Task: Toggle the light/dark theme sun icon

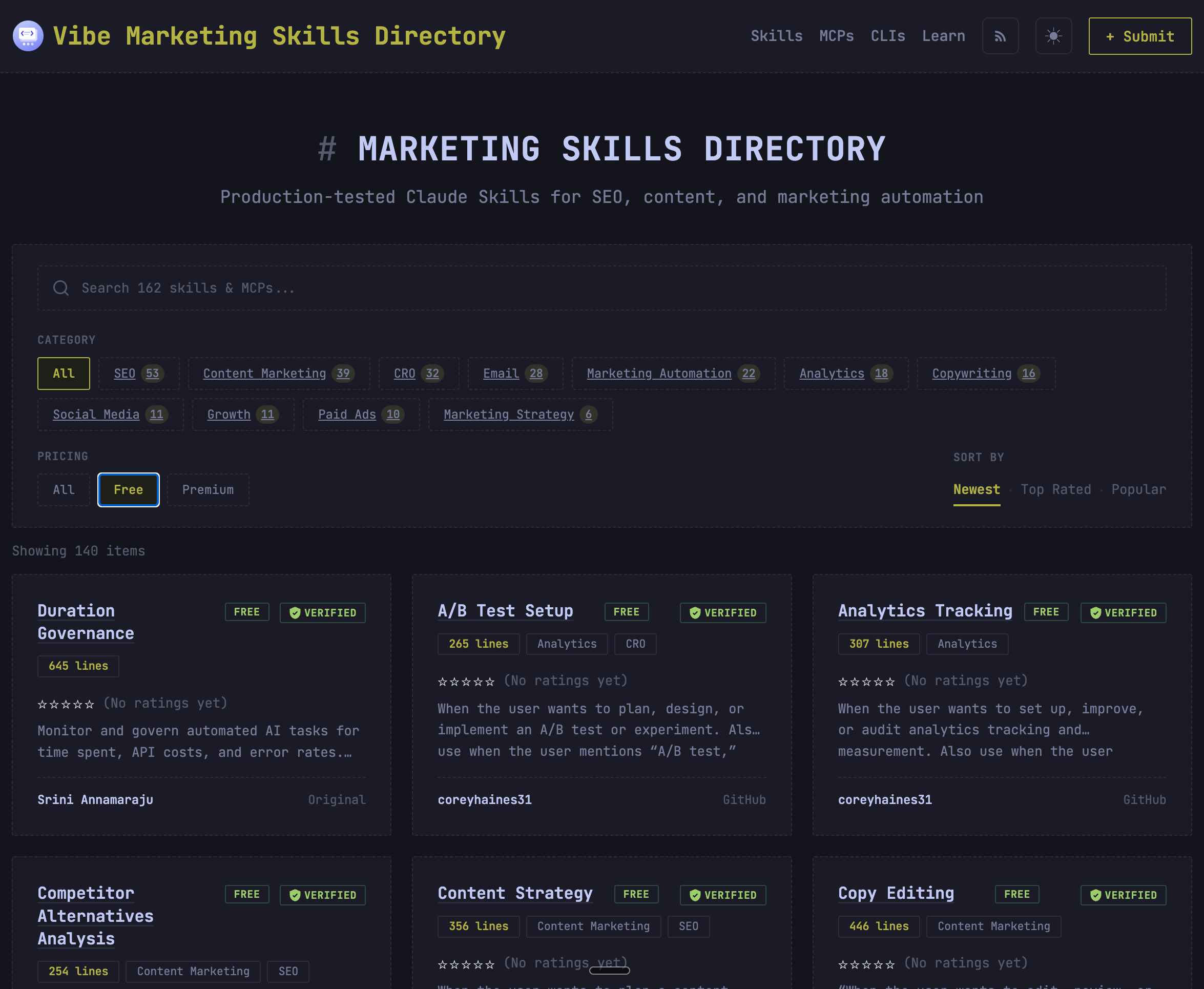Action: (1053, 36)
